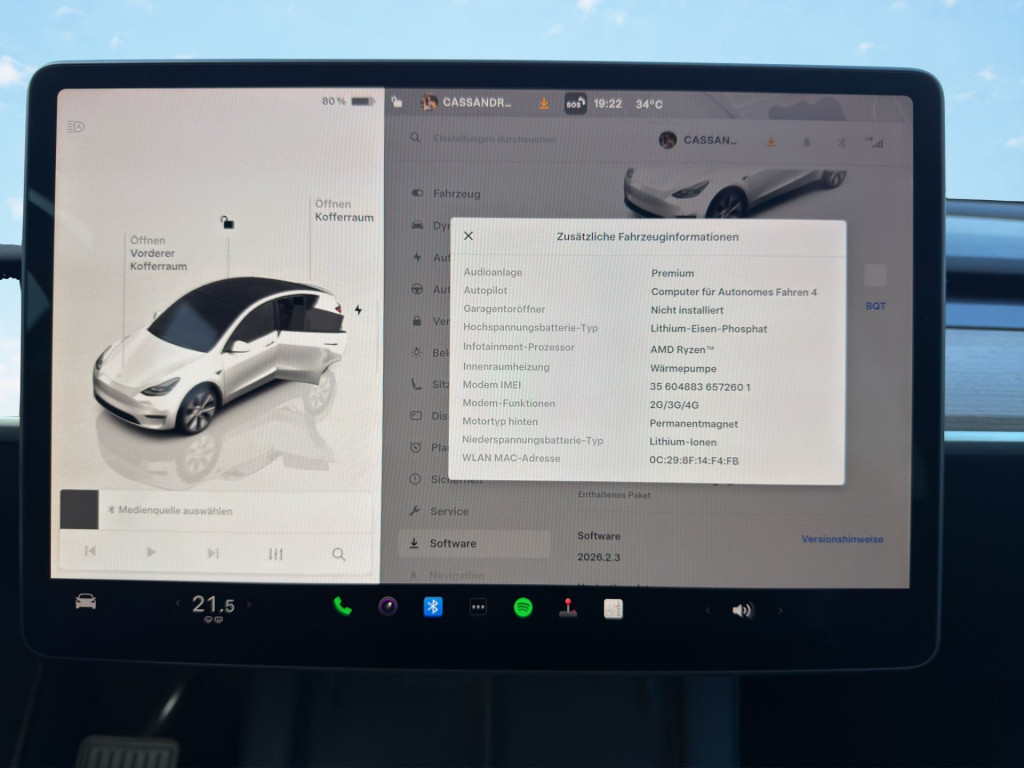Select the Software settings menu

coord(473,543)
